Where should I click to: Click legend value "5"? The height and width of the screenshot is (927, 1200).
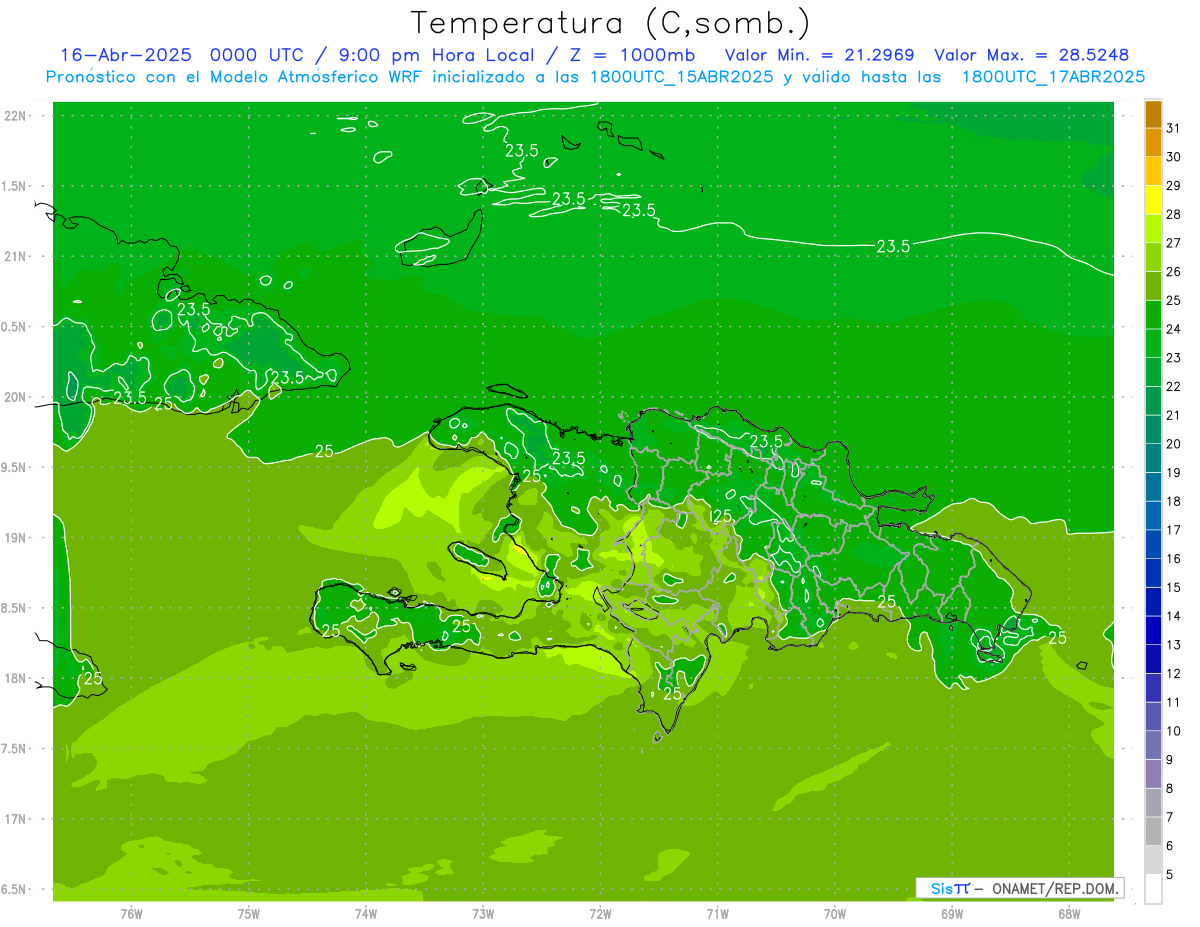pos(1170,875)
